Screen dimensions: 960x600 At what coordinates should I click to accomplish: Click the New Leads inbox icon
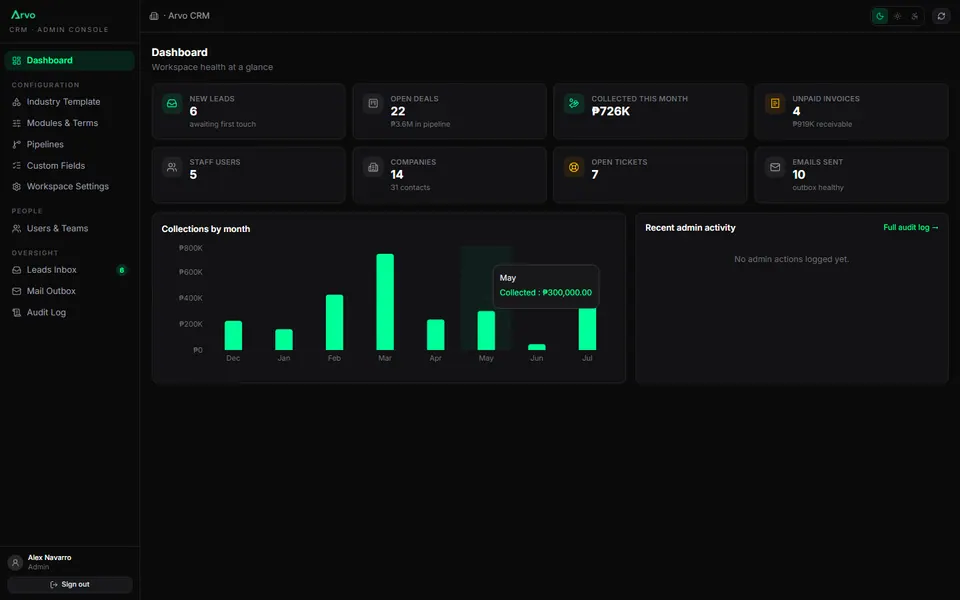click(172, 103)
